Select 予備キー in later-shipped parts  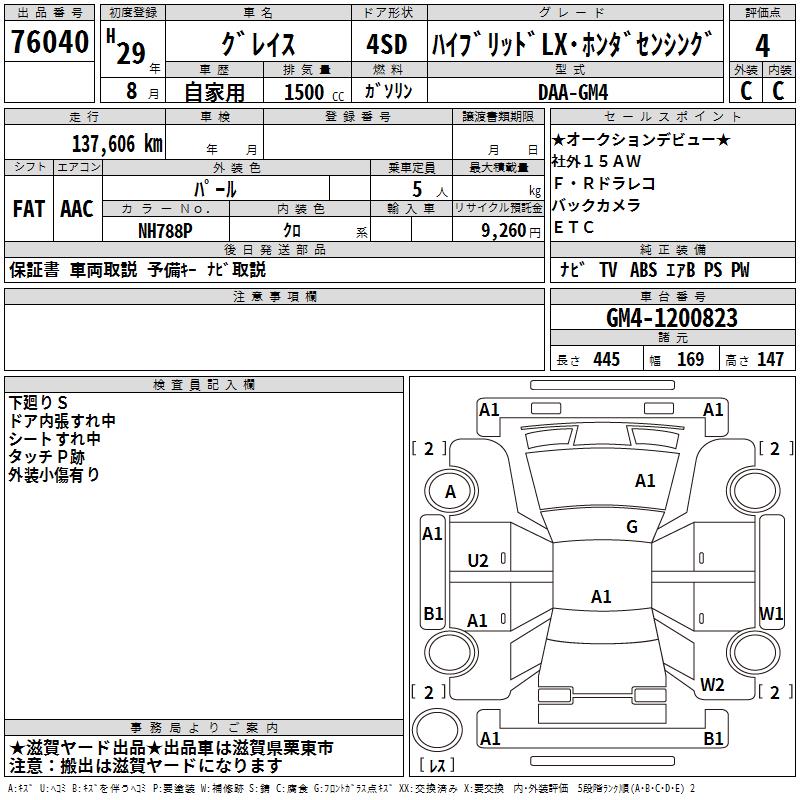[172, 270]
